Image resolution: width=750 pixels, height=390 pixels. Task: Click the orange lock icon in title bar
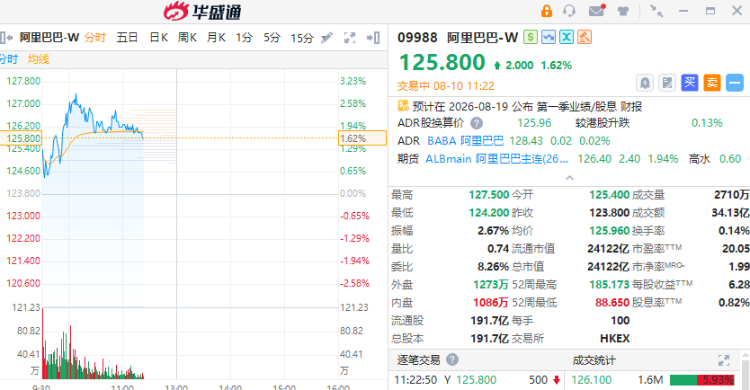[x=546, y=11]
